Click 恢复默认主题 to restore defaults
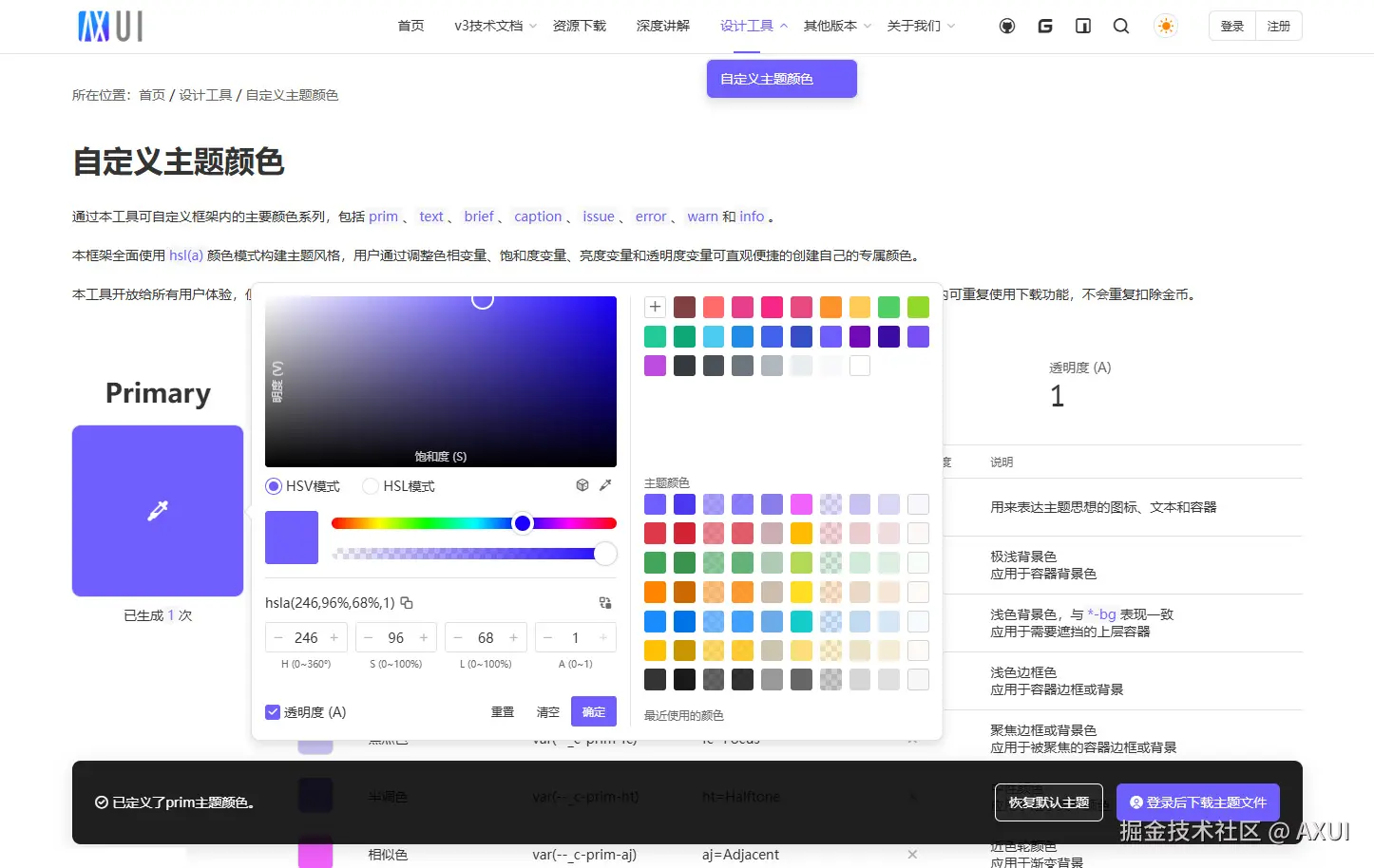The image size is (1374, 868). [x=1048, y=802]
